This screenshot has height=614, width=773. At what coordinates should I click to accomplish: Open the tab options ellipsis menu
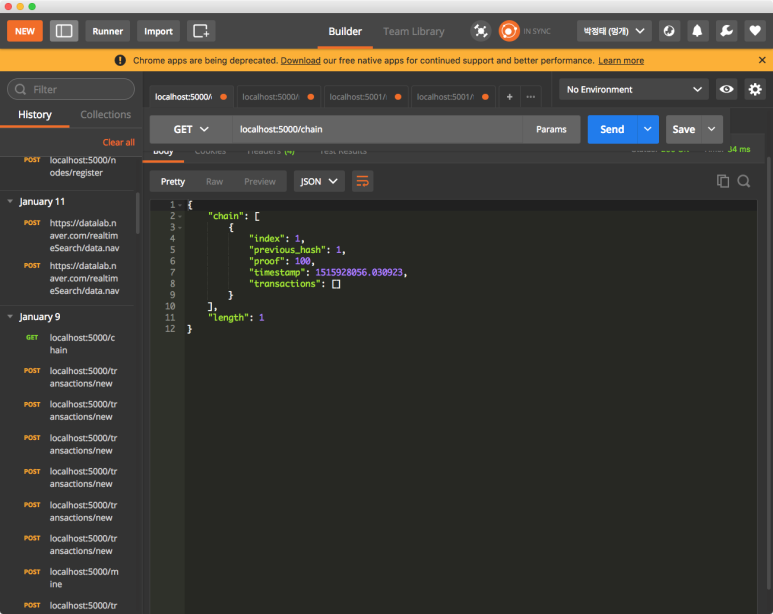point(530,97)
